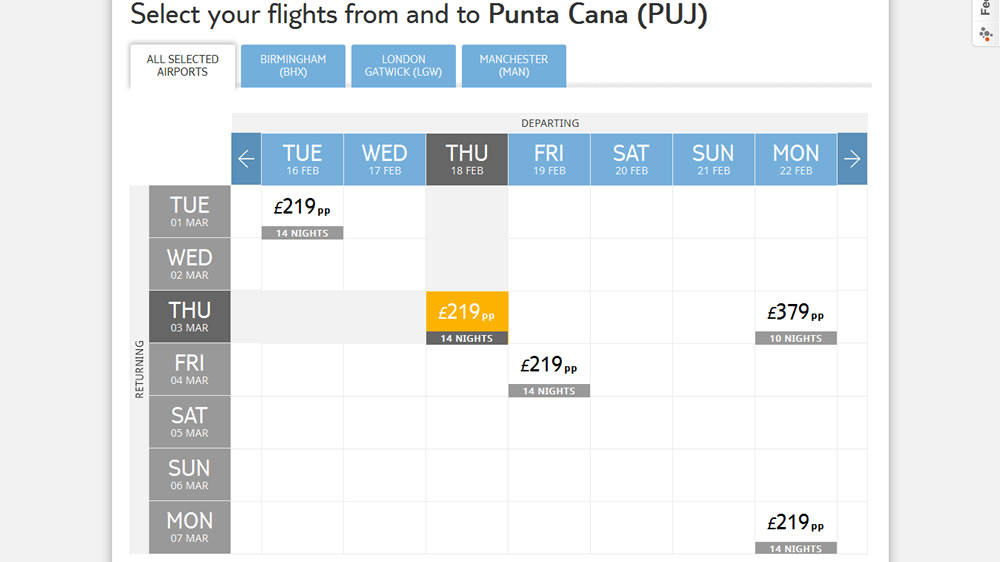Image resolution: width=1000 pixels, height=562 pixels.
Task: Click the WED 02 MAR returning row header
Action: 189,264
